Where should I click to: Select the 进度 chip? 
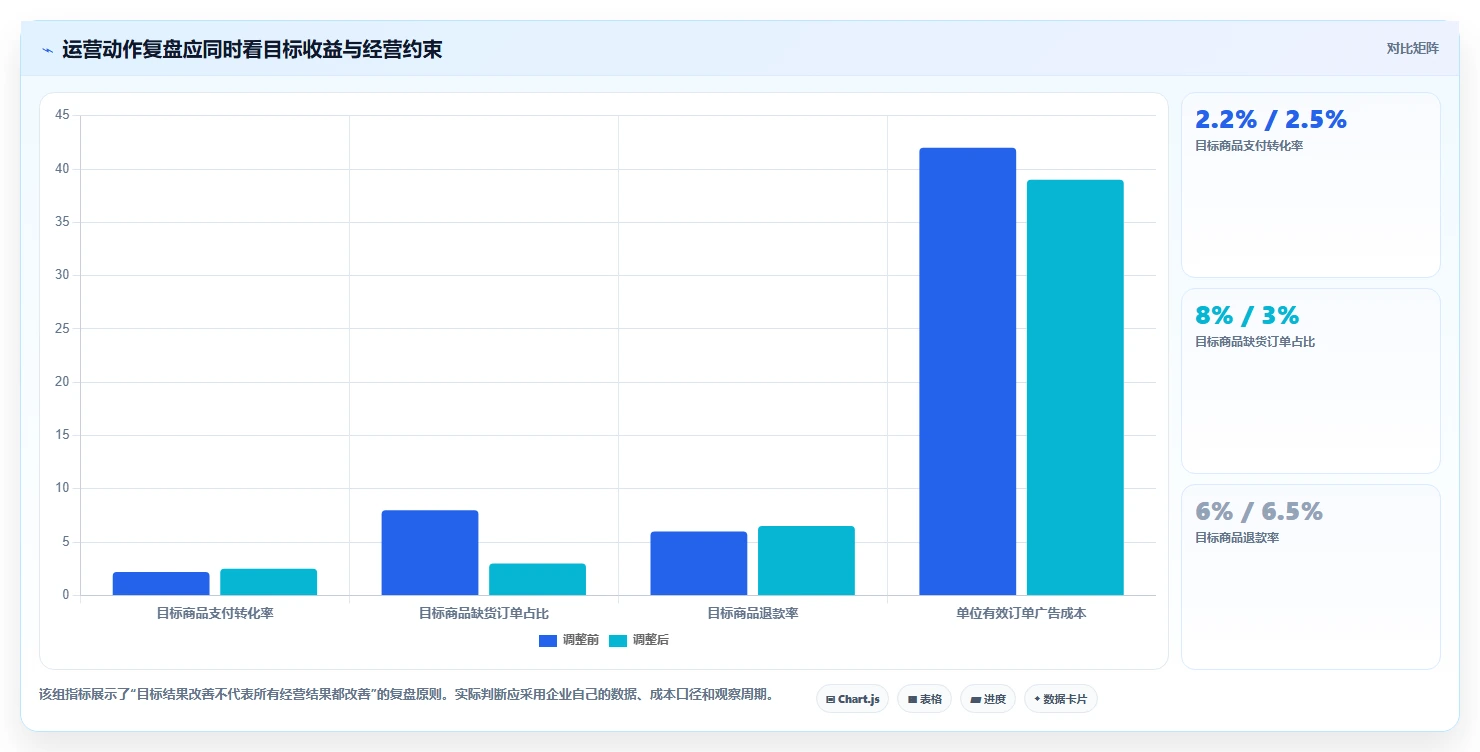coord(988,699)
